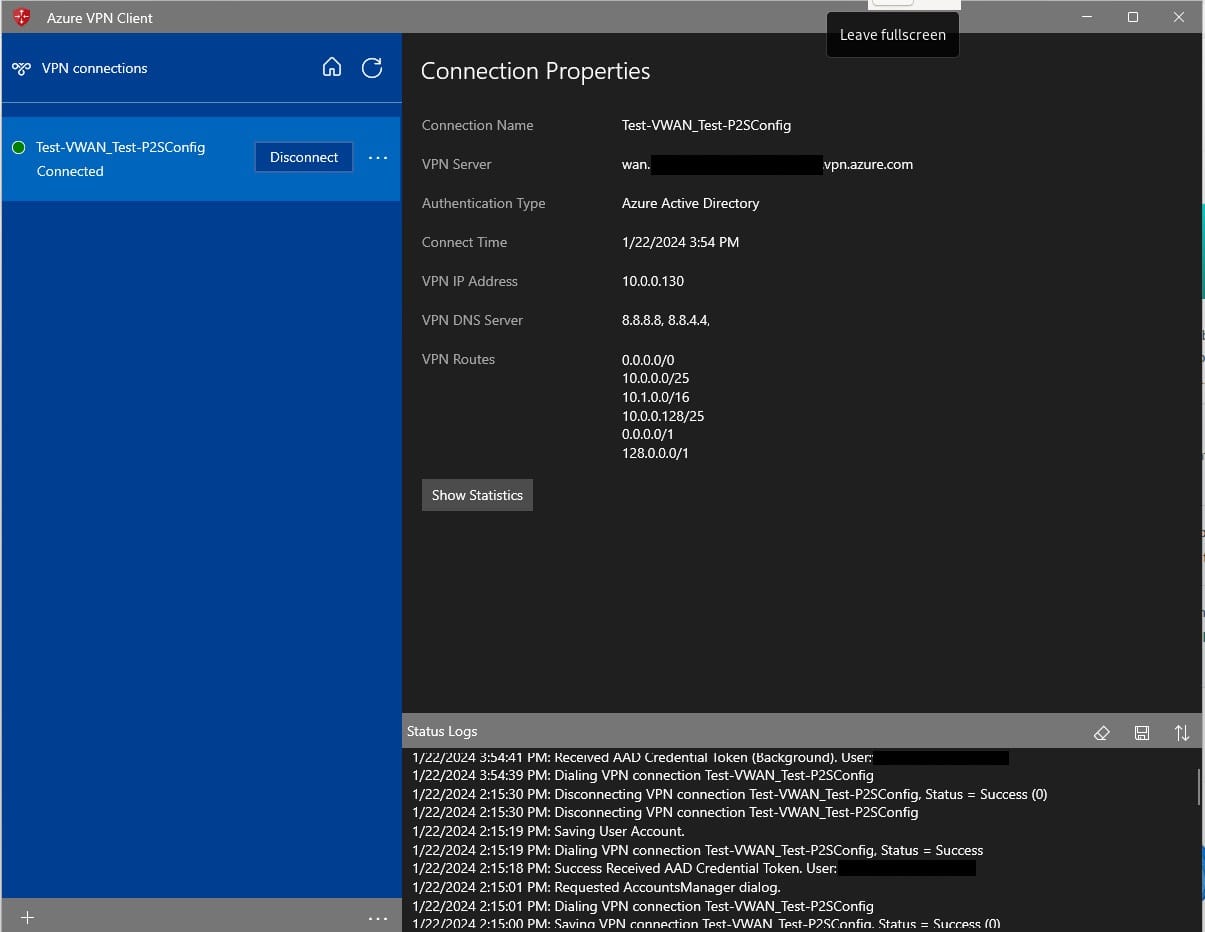Screen dimensions: 1205x932
Task: Click the Saving User Account log entry
Action: click(548, 831)
